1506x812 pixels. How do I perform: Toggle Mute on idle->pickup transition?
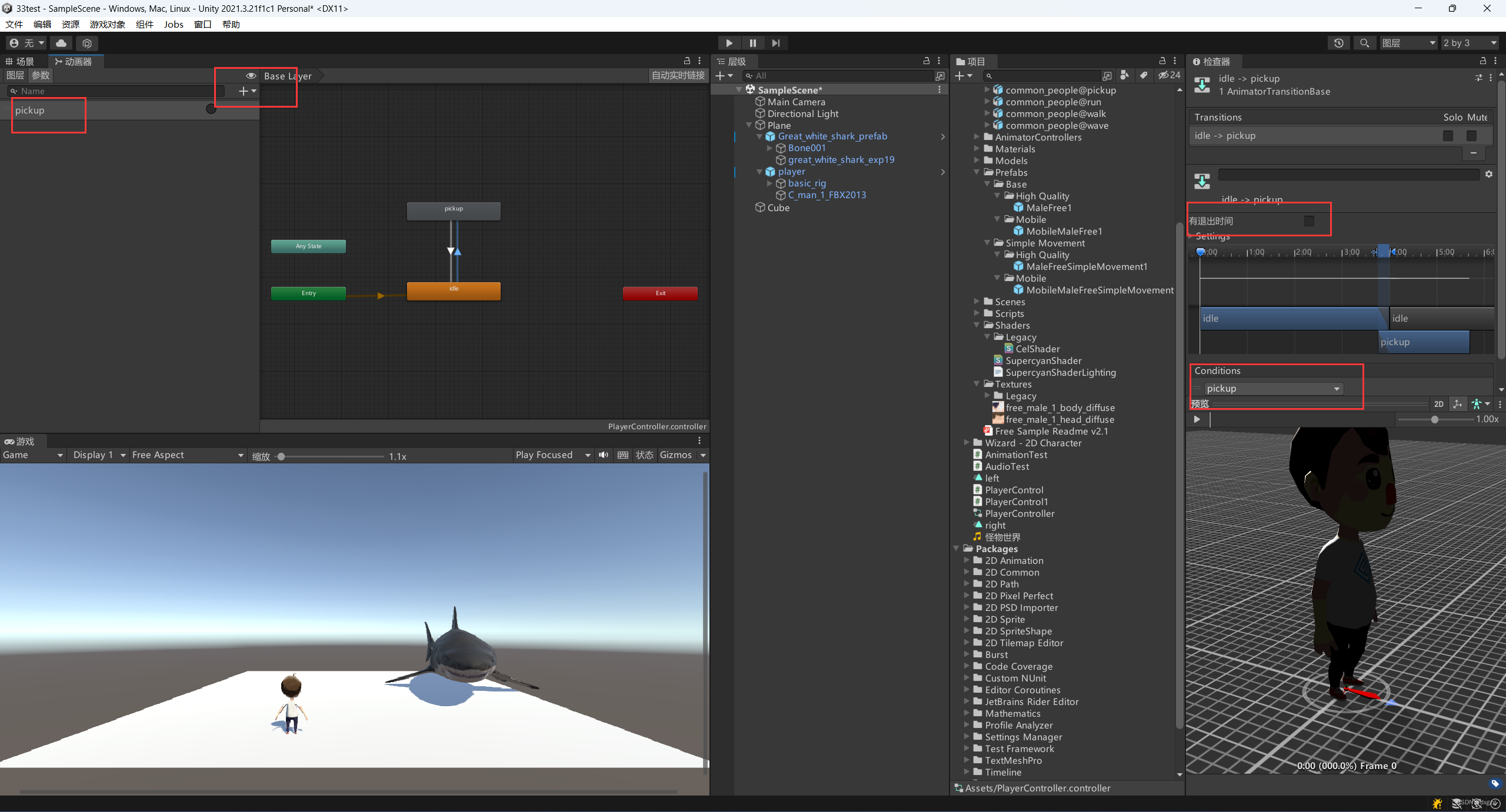click(1471, 135)
